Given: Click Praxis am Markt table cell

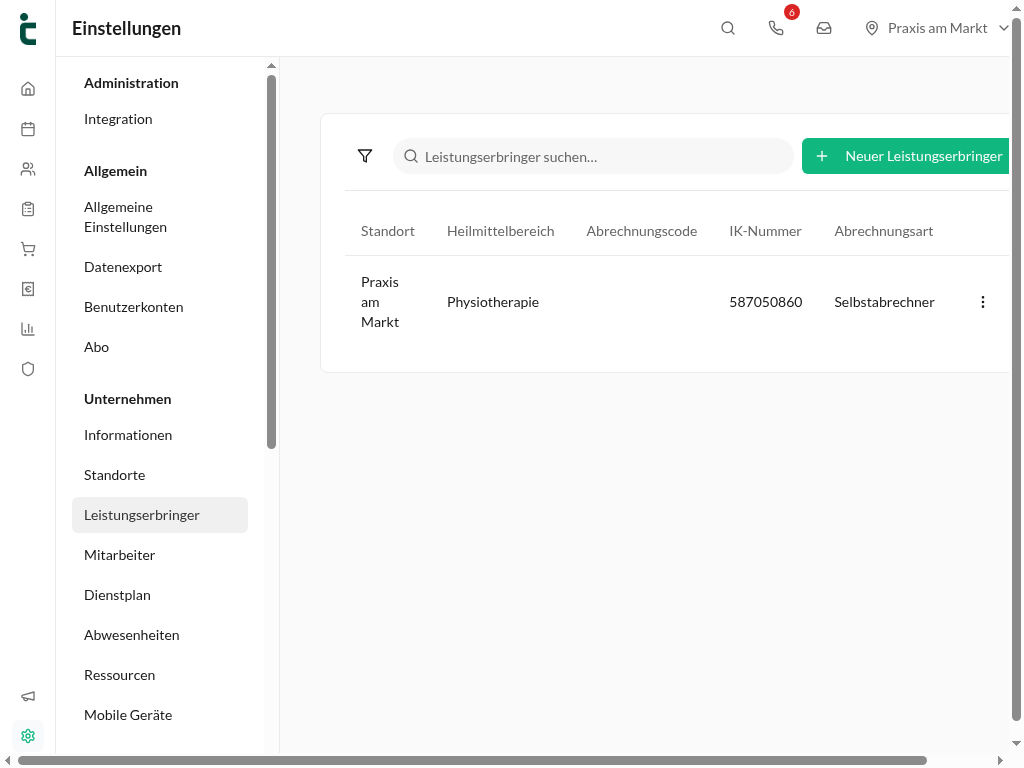Looking at the screenshot, I should coord(380,302).
